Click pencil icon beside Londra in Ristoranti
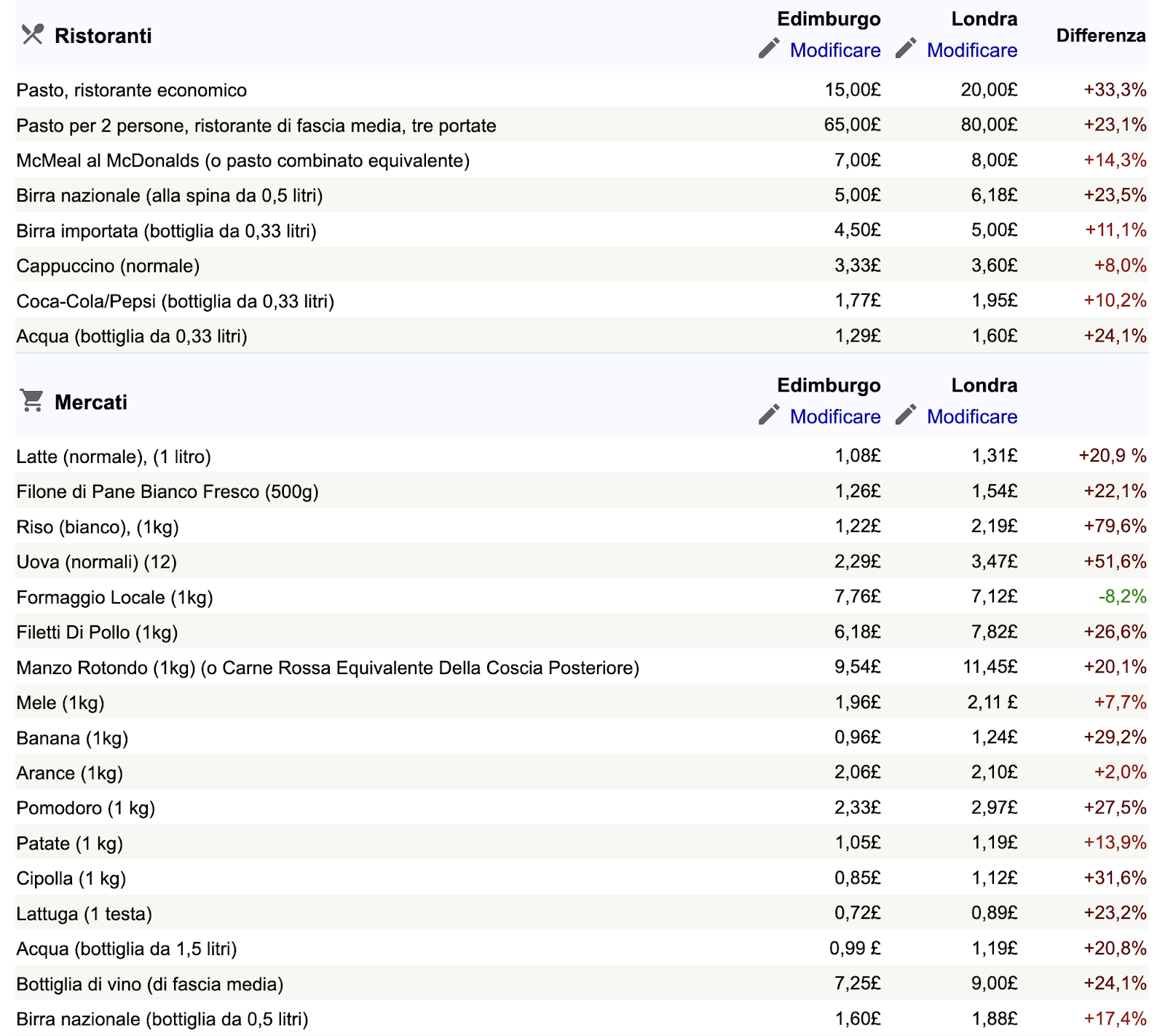The width and height of the screenshot is (1165, 1036). coord(906,49)
